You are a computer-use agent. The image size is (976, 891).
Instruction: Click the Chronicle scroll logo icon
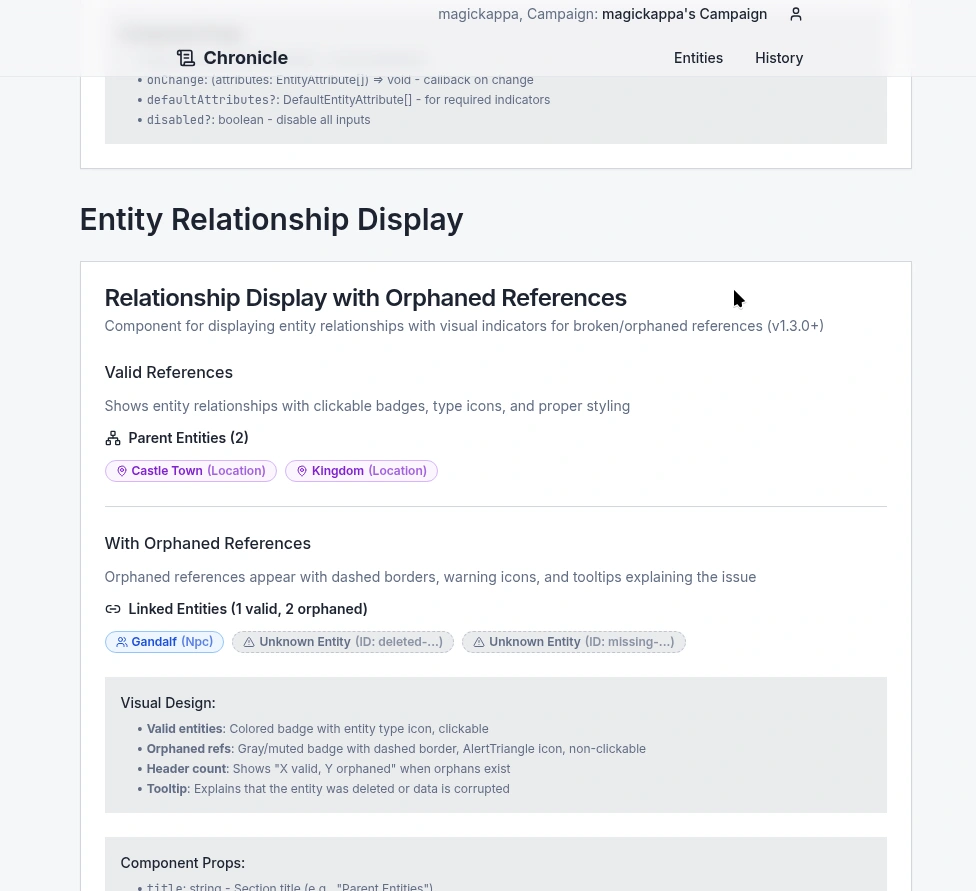(x=185, y=58)
